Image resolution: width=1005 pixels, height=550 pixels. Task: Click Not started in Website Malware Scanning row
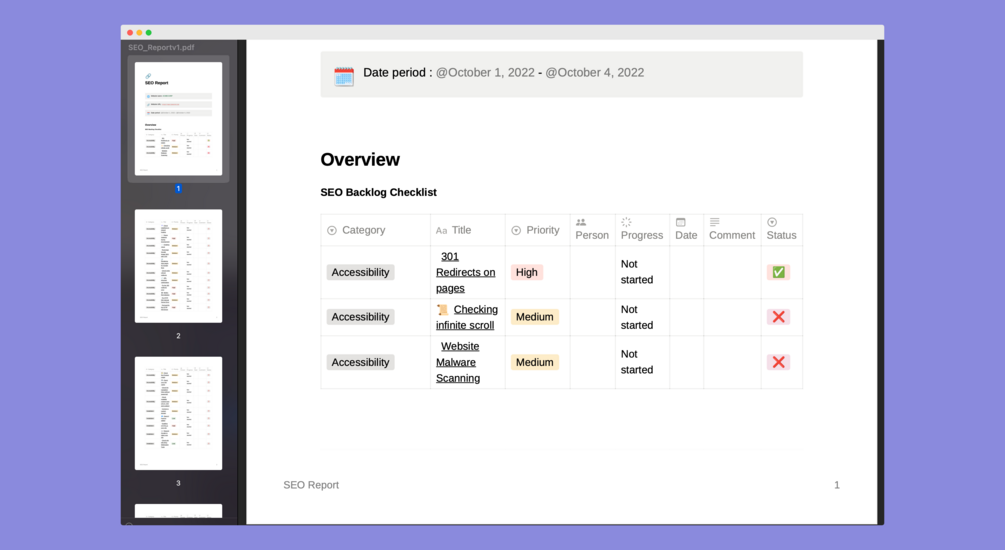tap(637, 362)
